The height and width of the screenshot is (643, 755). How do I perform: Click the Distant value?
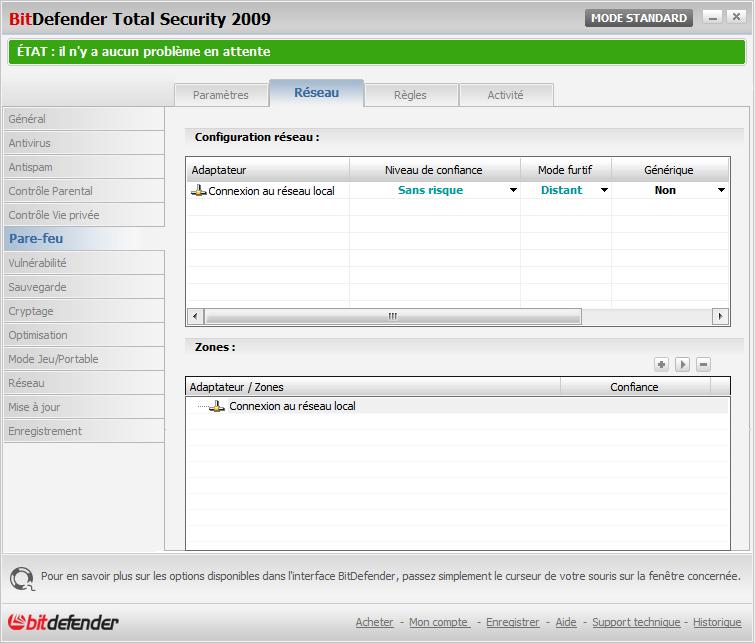click(561, 190)
